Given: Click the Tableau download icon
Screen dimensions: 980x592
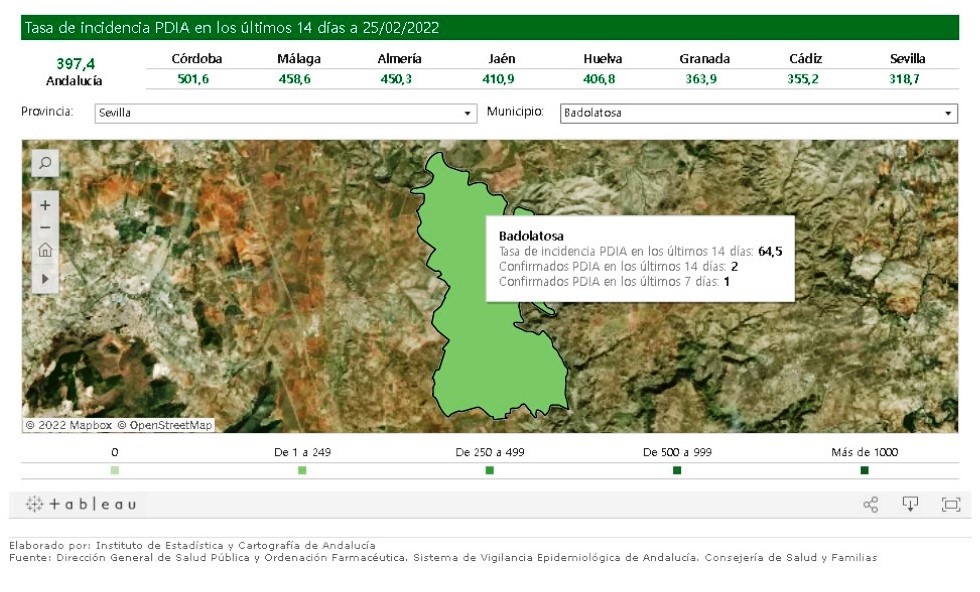Looking at the screenshot, I should point(910,504).
